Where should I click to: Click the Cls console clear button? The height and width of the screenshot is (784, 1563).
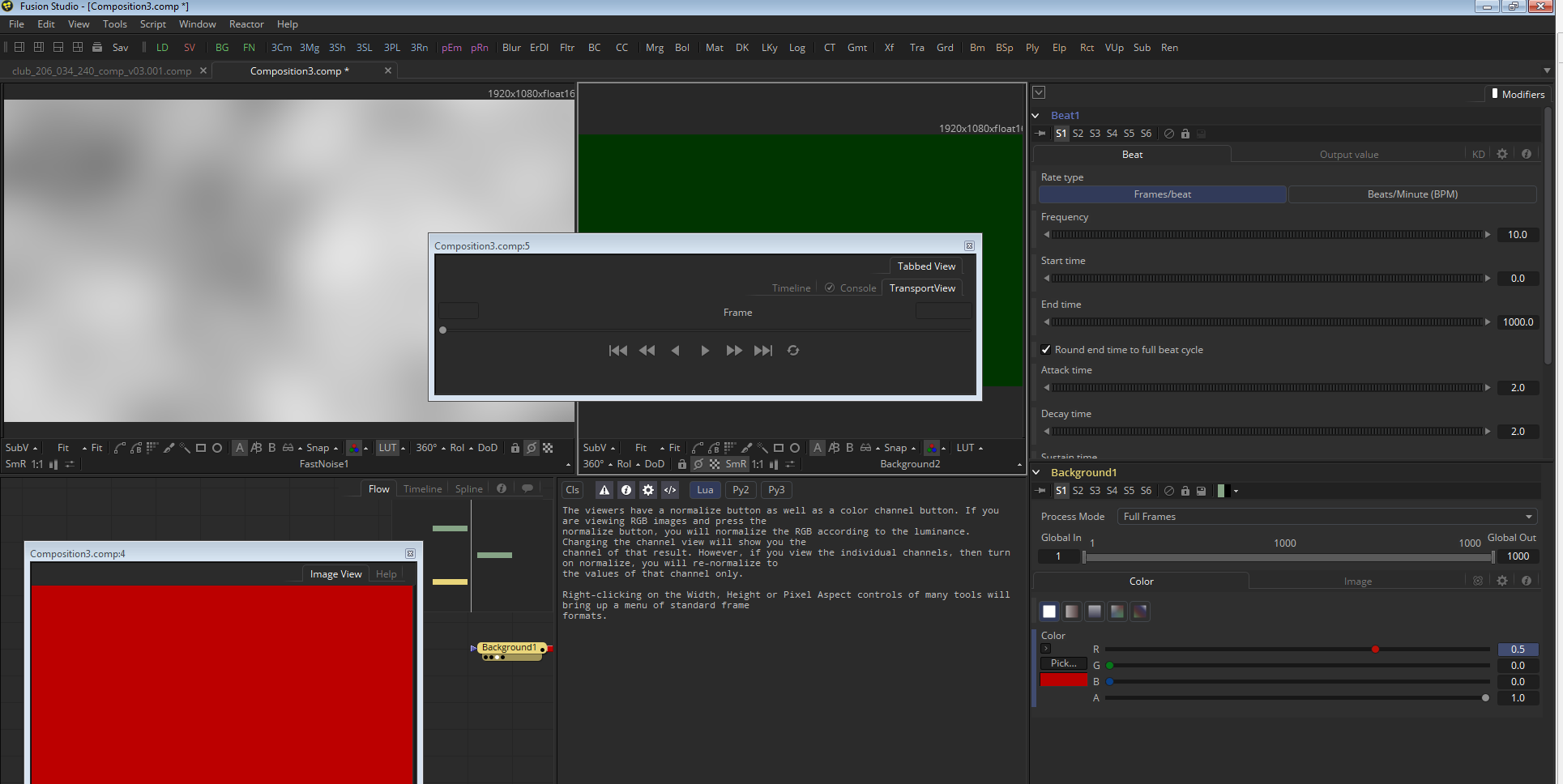(x=572, y=490)
